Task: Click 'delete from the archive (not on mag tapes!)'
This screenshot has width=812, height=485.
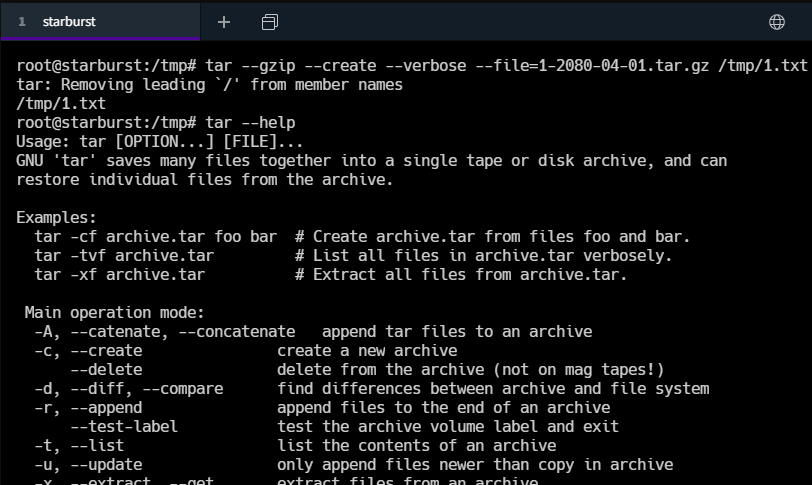Action: tap(470, 370)
